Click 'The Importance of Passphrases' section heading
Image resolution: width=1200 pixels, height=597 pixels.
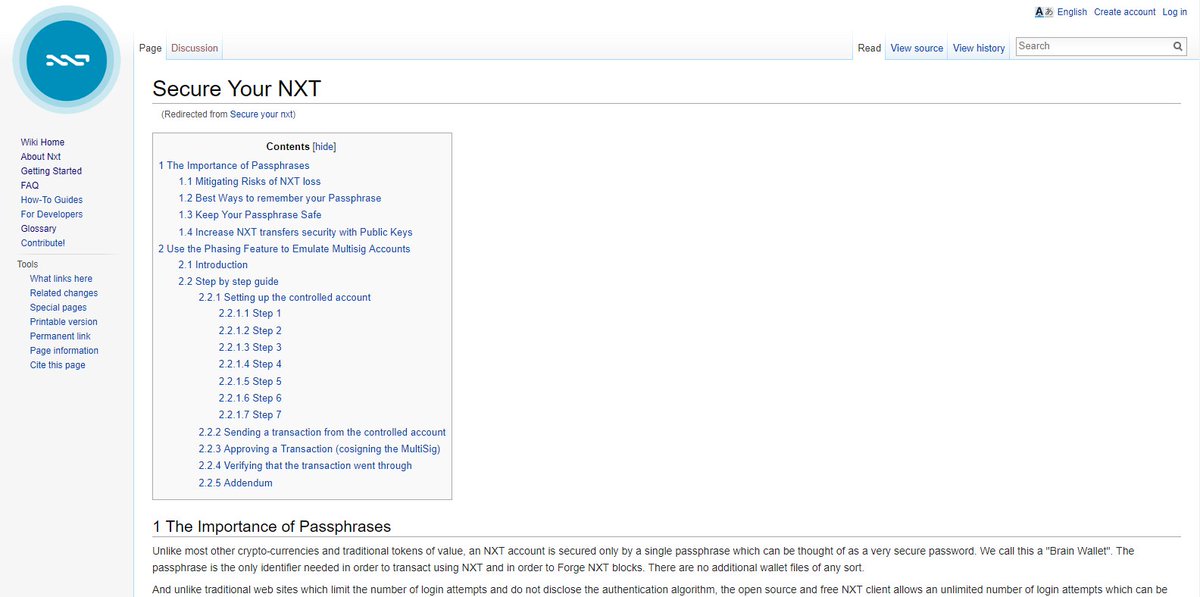[x=272, y=526]
